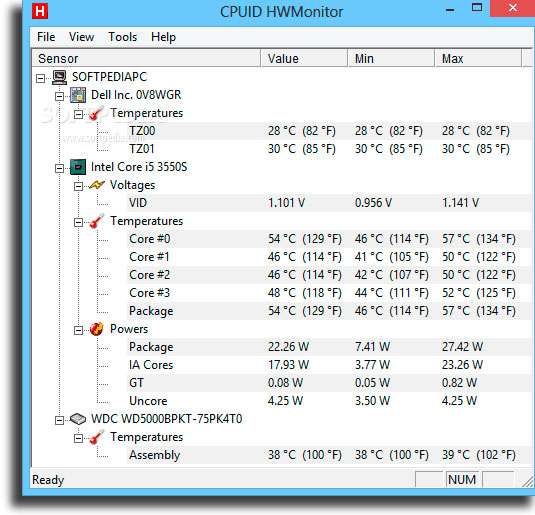Select the SOFTPEDIAPC tree label
This screenshot has width=535, height=515.
tap(110, 77)
